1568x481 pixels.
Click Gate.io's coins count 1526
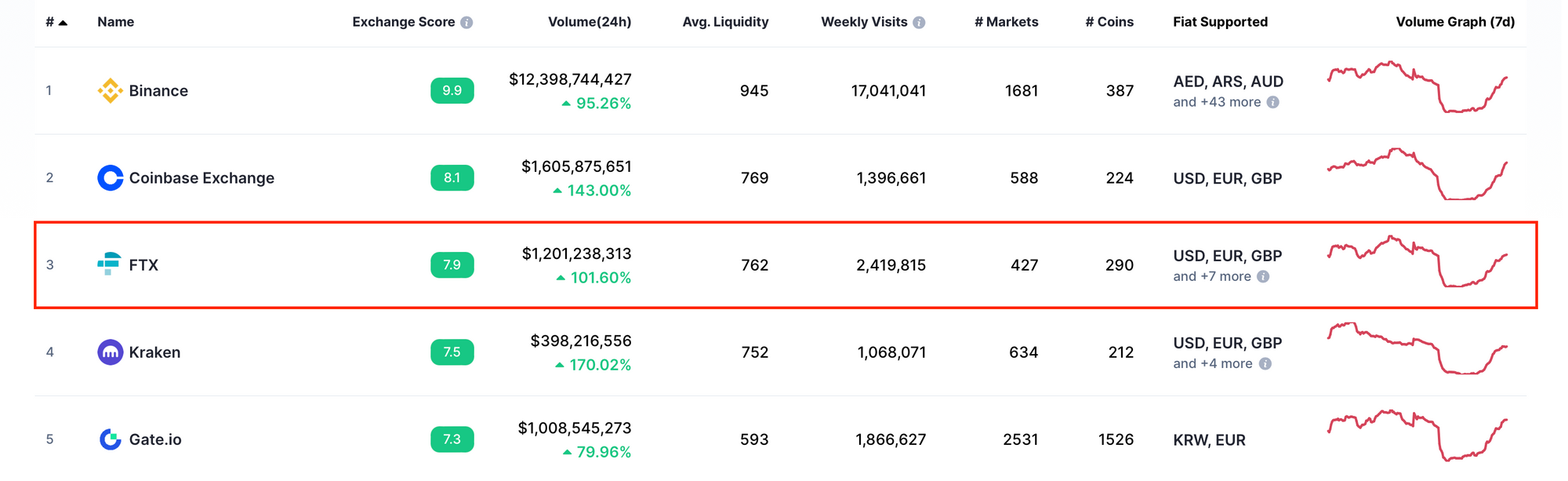click(x=1116, y=439)
